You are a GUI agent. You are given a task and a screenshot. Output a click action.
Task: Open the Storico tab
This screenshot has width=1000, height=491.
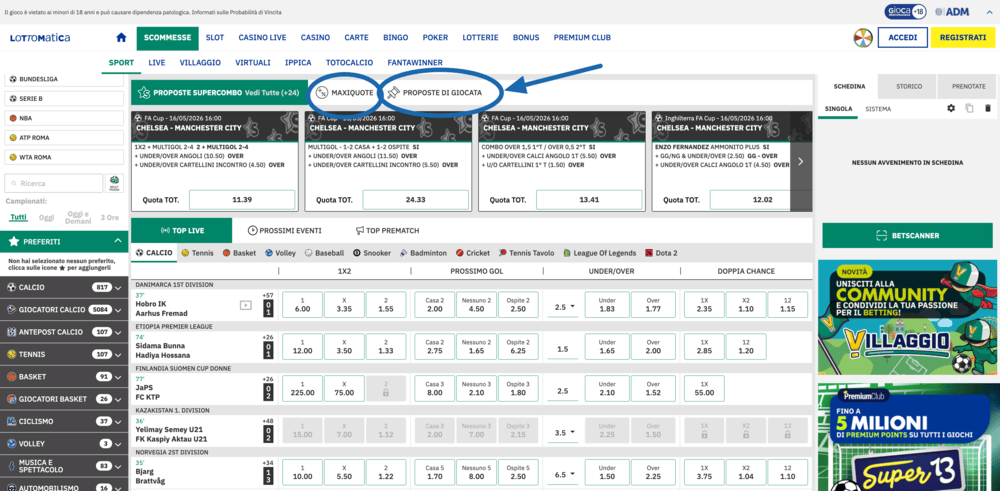pyautogui.click(x=908, y=86)
